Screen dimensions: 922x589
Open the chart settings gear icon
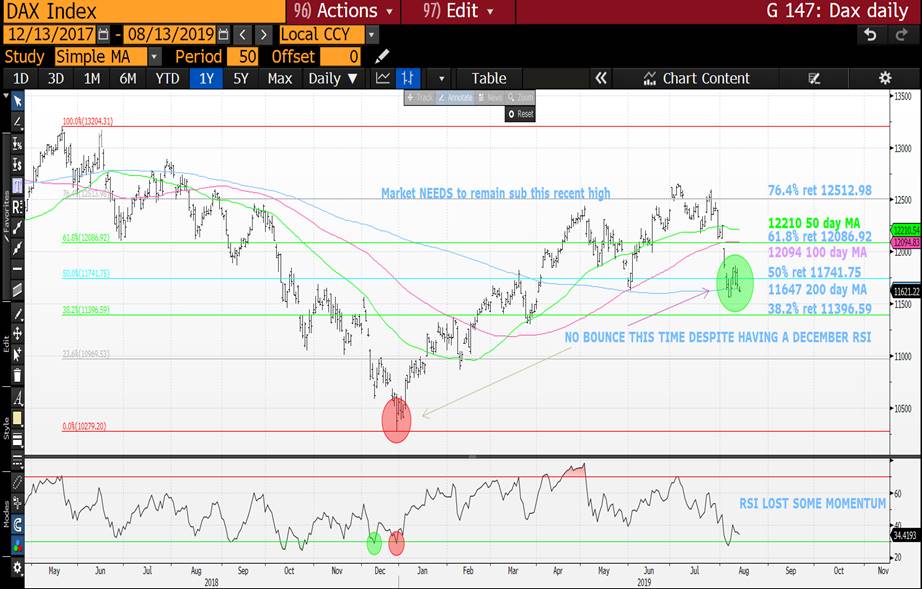click(885, 78)
